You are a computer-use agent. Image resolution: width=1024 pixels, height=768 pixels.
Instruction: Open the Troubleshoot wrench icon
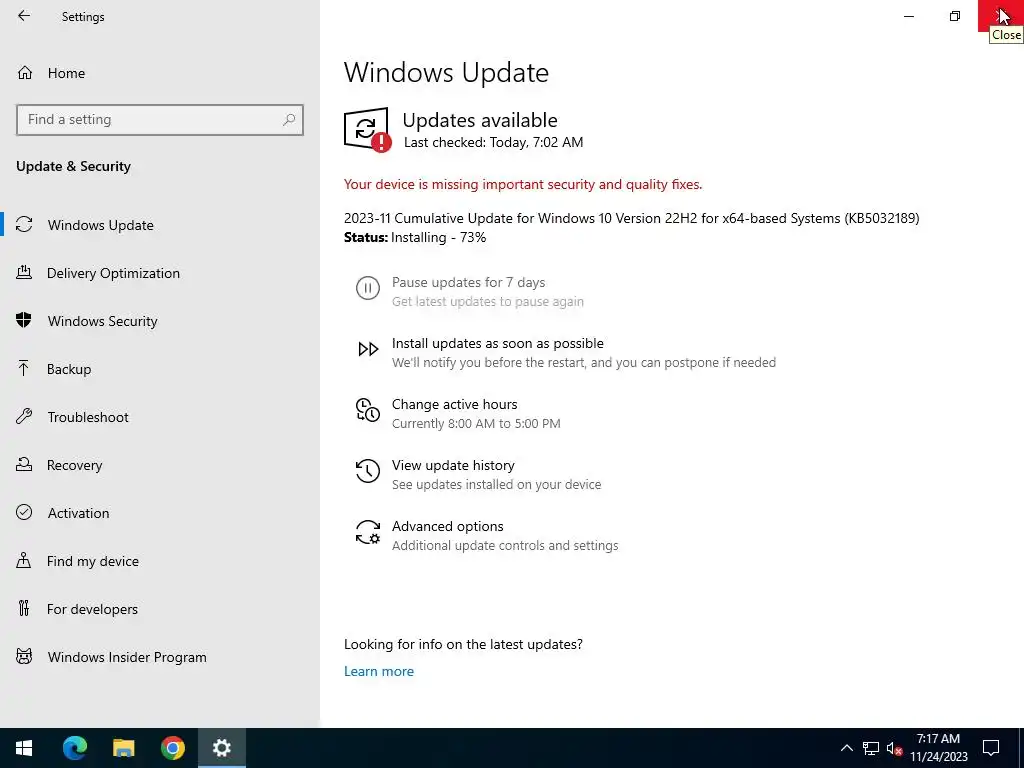(x=24, y=417)
